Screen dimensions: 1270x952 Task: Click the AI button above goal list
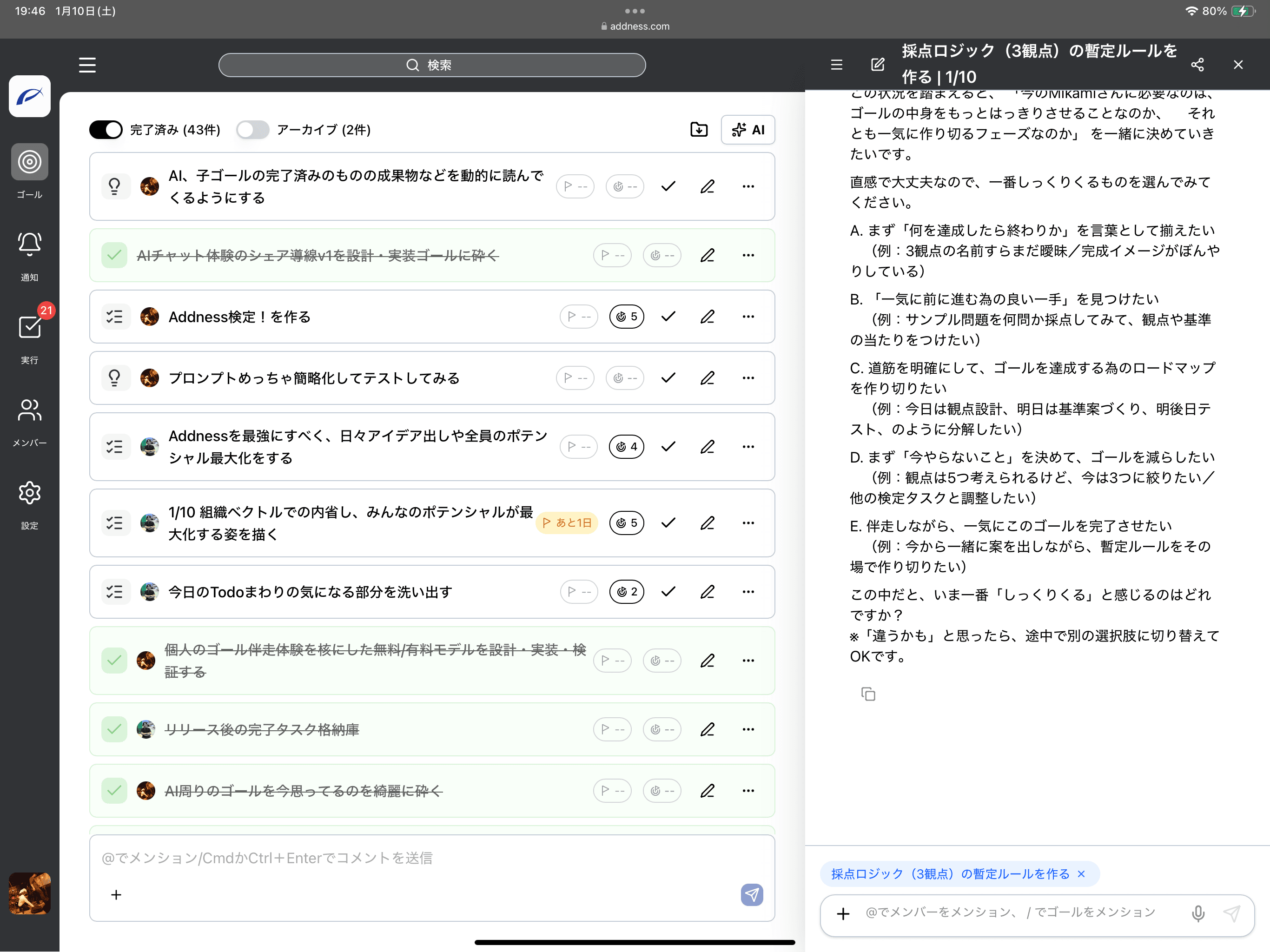click(747, 130)
